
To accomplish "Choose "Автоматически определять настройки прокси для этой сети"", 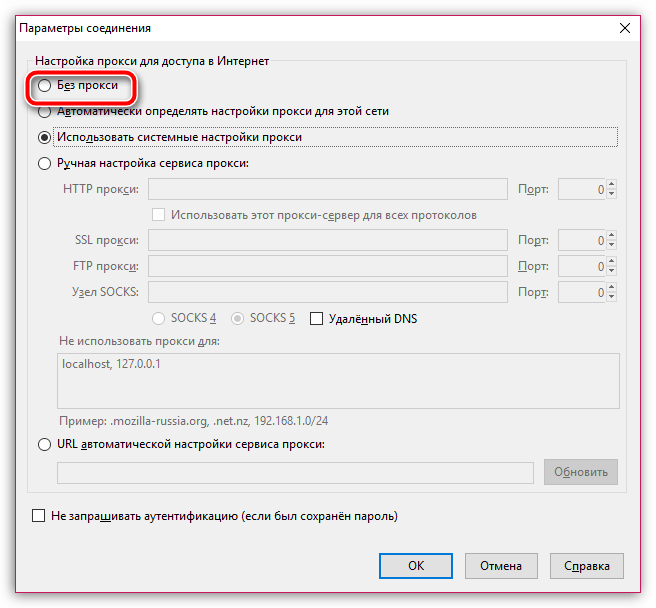I will coord(44,112).
